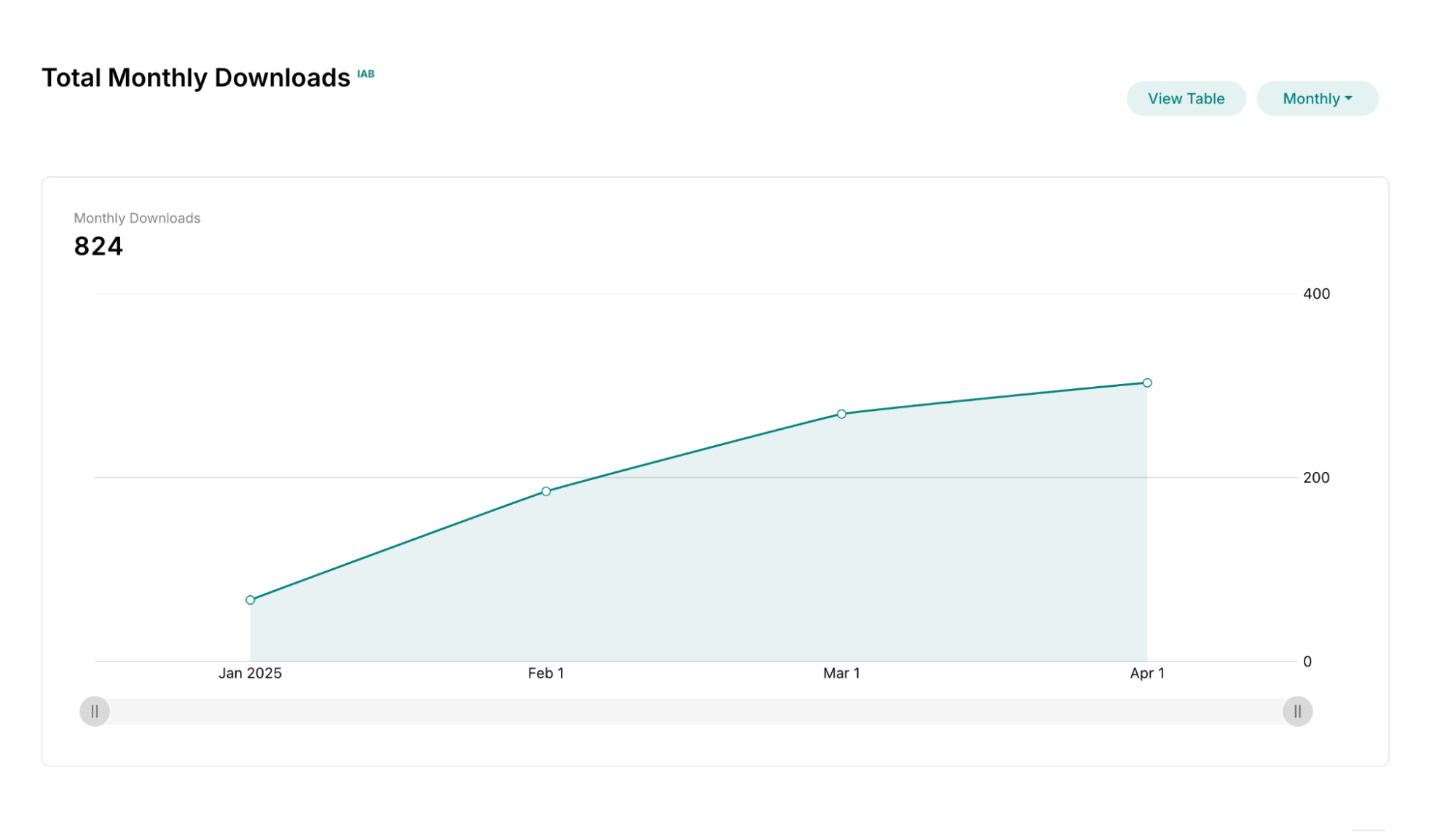
Task: Click the IAB certification badge
Action: tap(365, 74)
